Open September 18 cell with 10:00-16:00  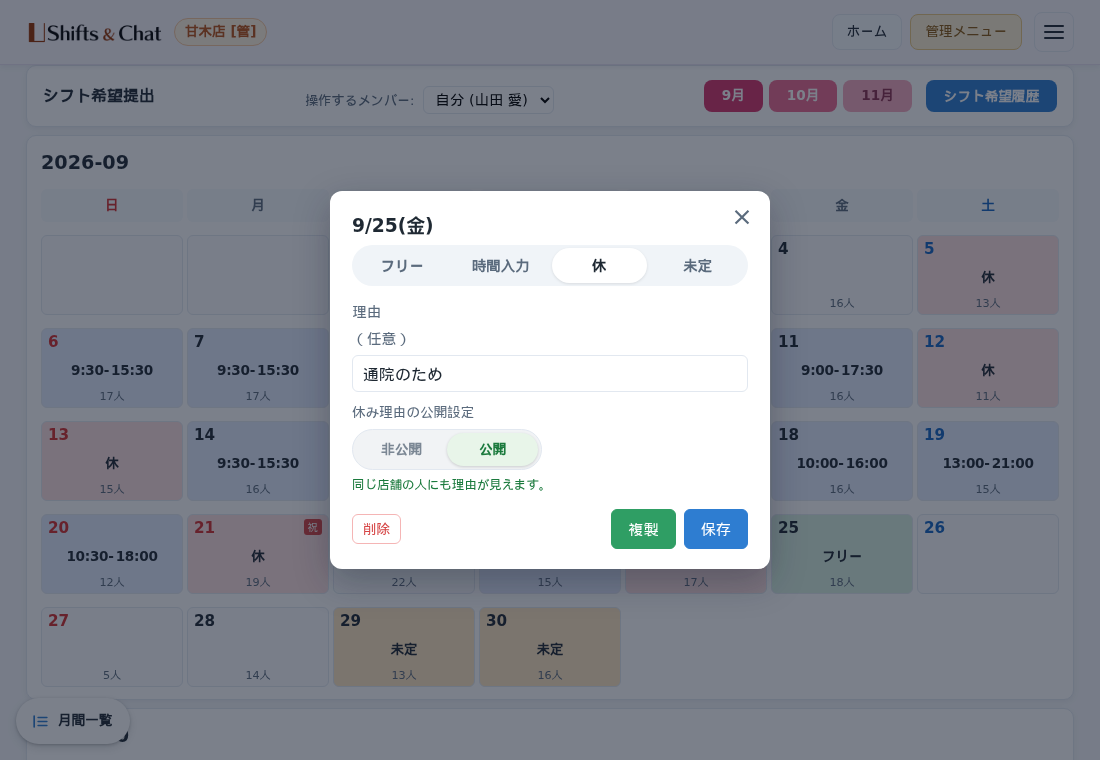tap(842, 461)
